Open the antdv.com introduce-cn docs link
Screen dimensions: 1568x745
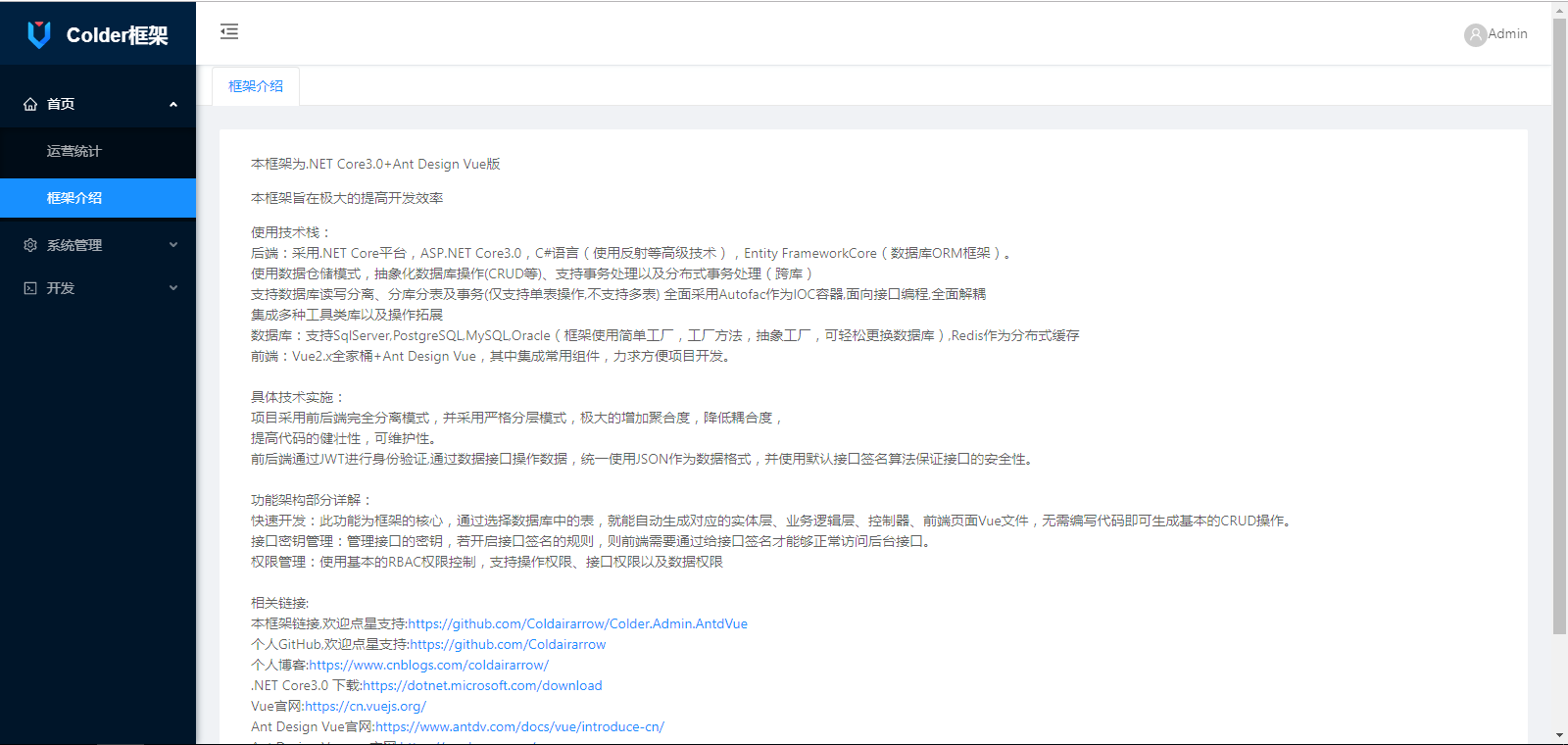click(x=519, y=726)
